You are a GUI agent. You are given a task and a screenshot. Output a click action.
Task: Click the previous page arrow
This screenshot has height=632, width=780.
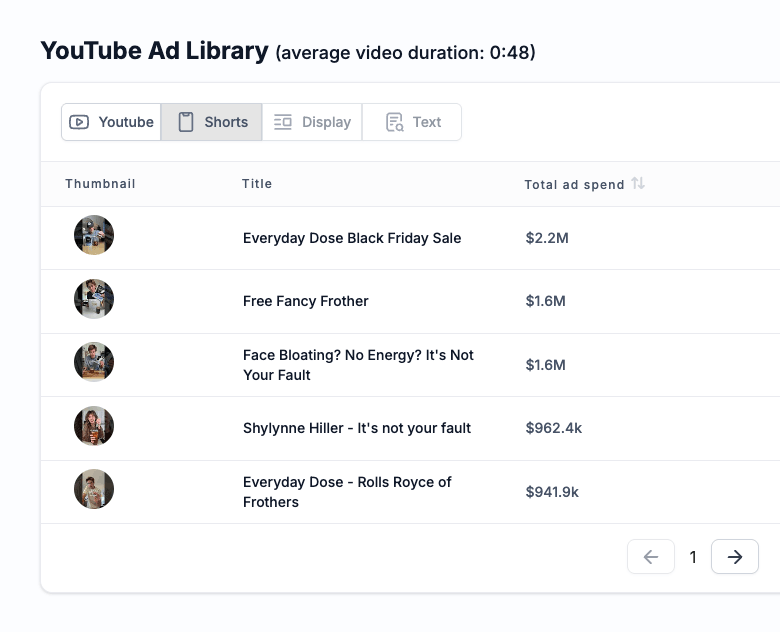(651, 557)
